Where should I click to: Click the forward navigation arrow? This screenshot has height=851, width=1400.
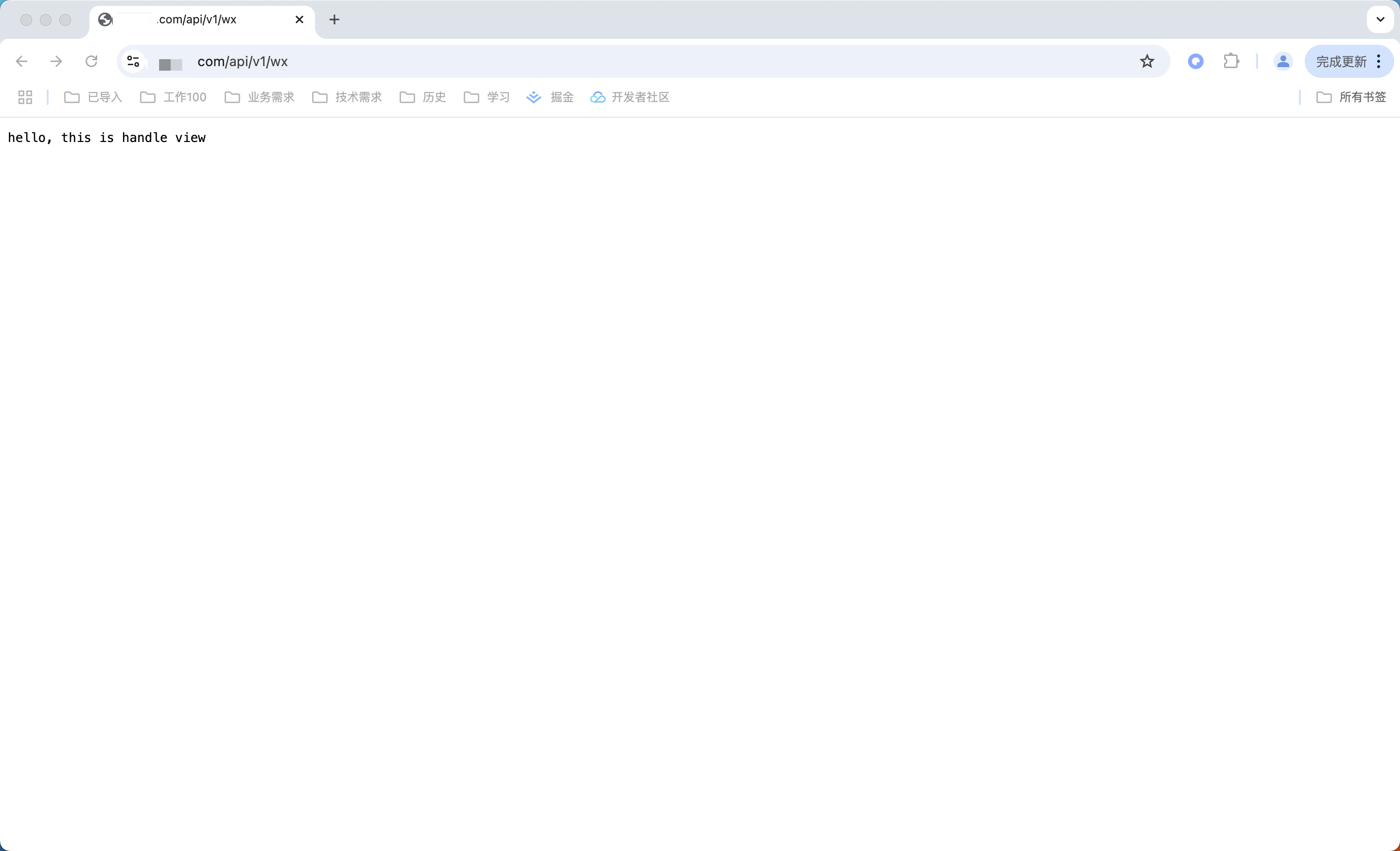(56, 61)
